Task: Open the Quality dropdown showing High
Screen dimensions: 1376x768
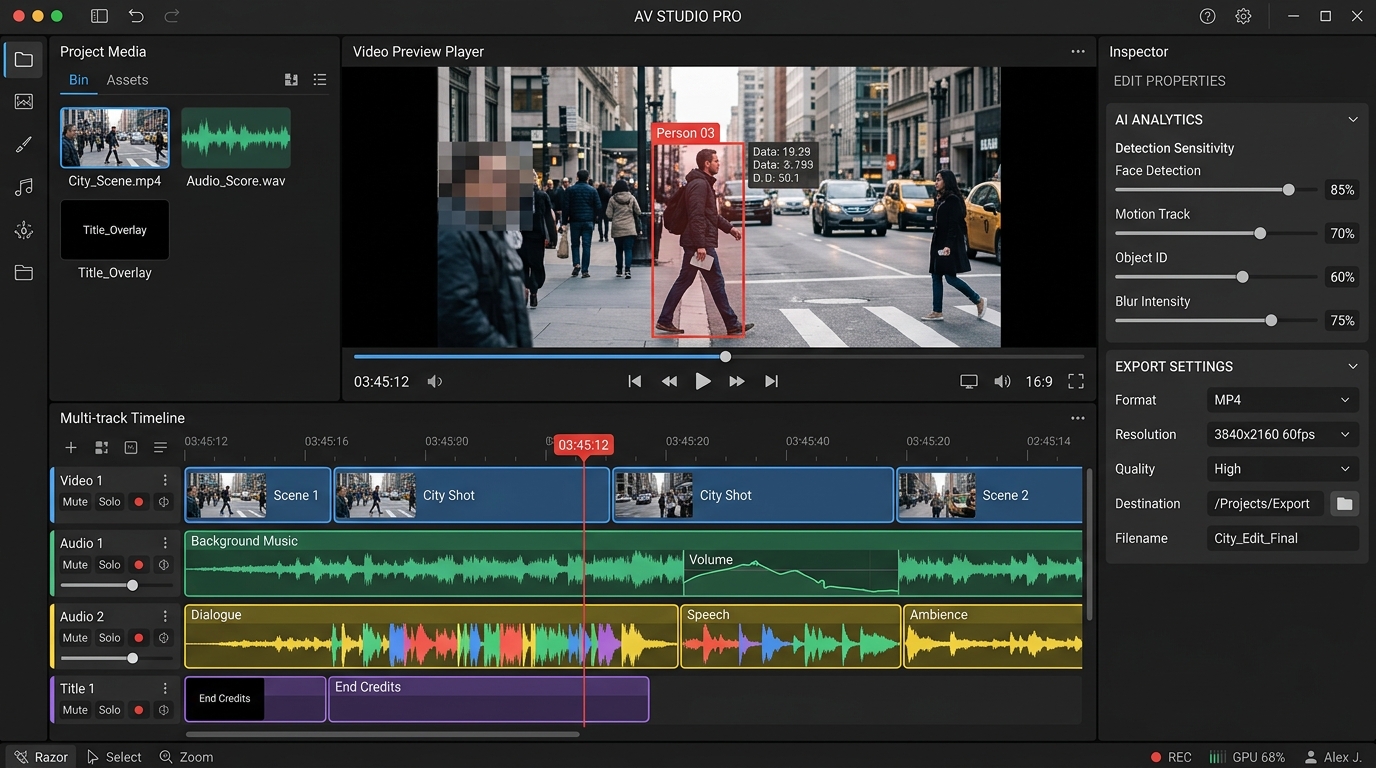Action: tap(1283, 469)
